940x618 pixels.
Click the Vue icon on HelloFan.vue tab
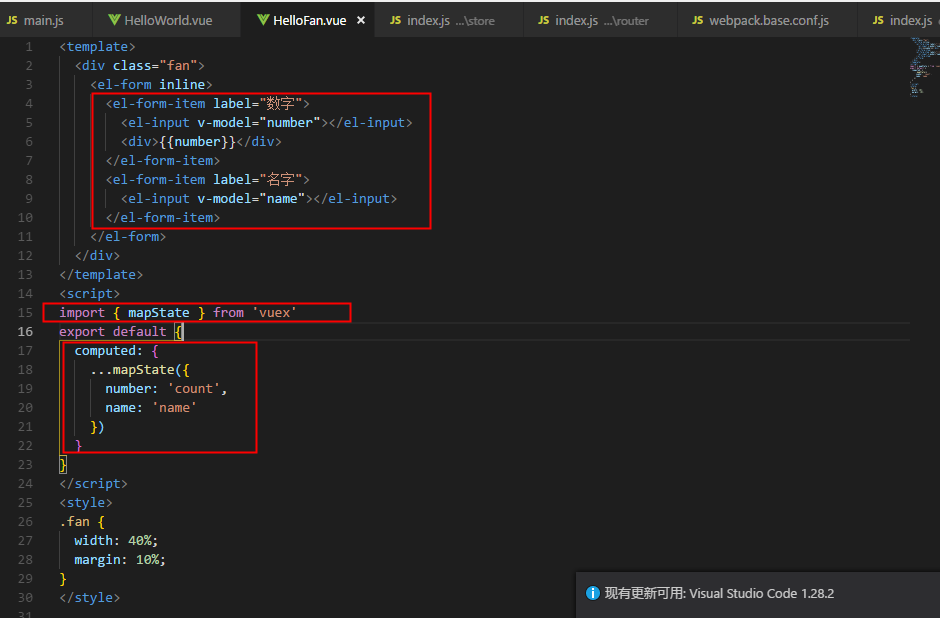coord(263,20)
